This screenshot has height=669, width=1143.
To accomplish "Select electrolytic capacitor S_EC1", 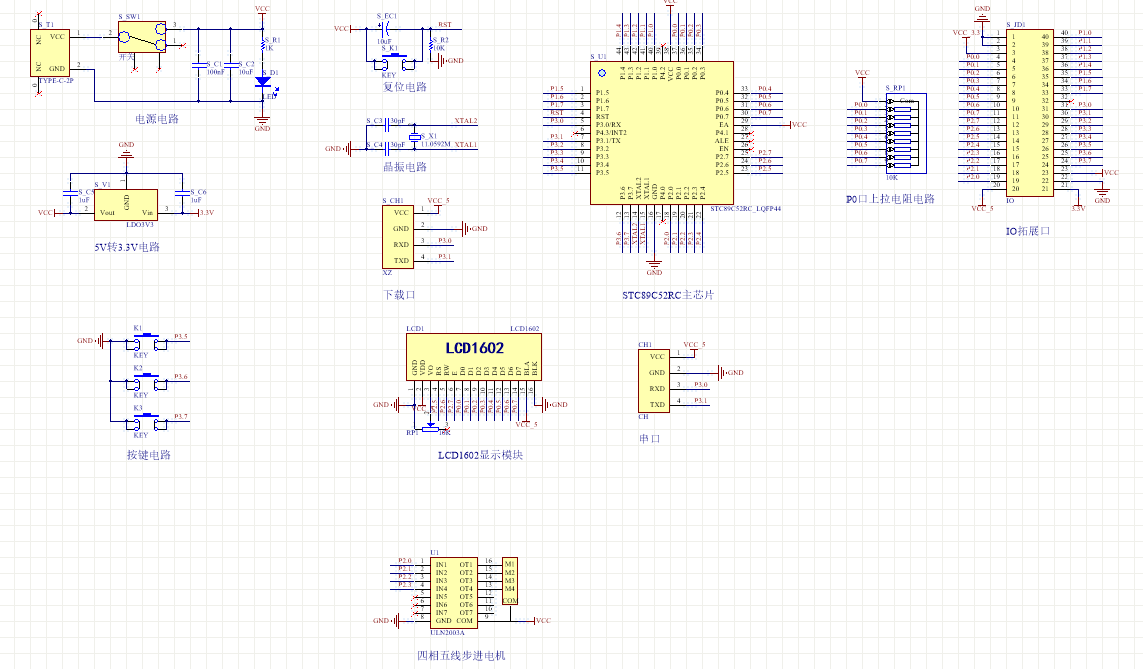I will 384,28.
